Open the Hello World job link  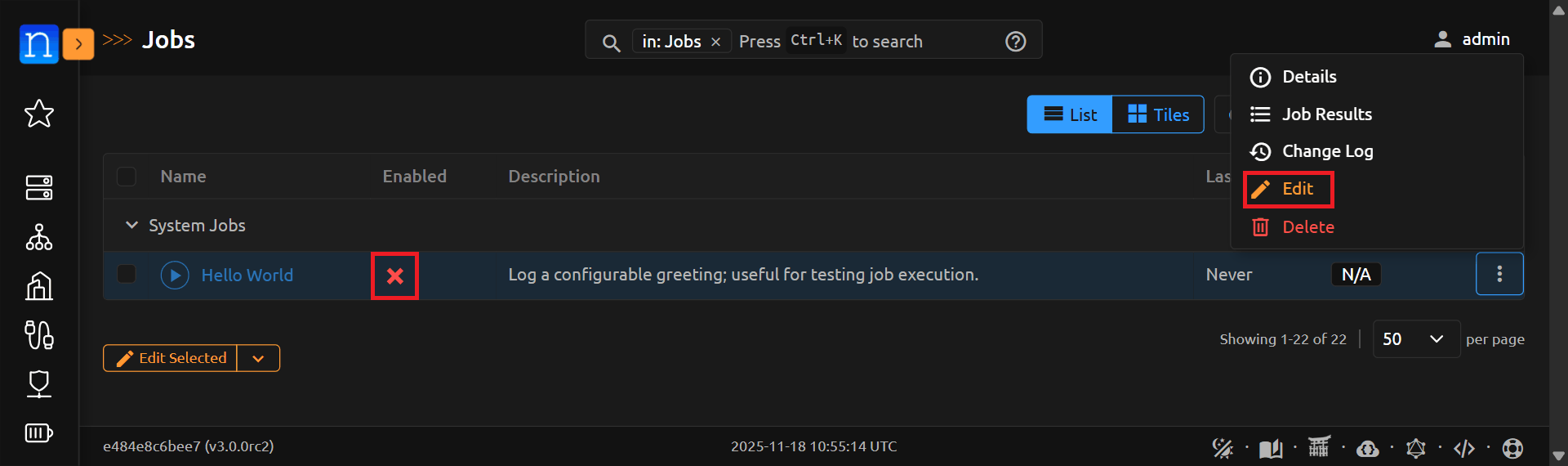tap(247, 276)
